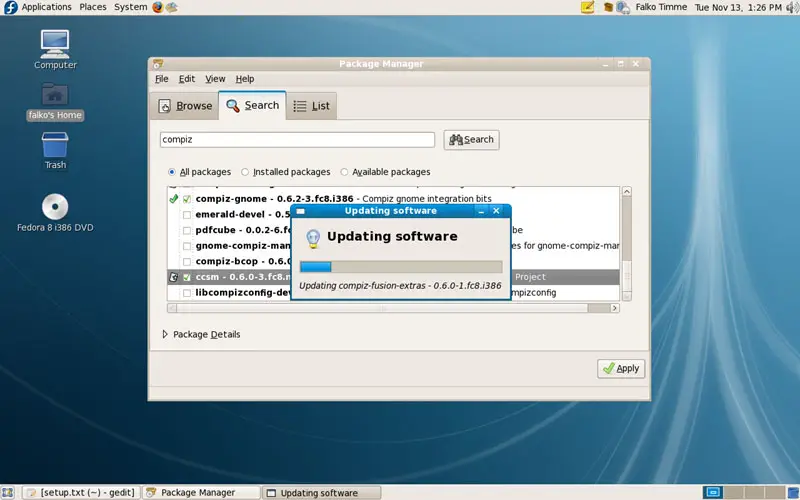Click the yellow sticky notes panel icon

588,7
